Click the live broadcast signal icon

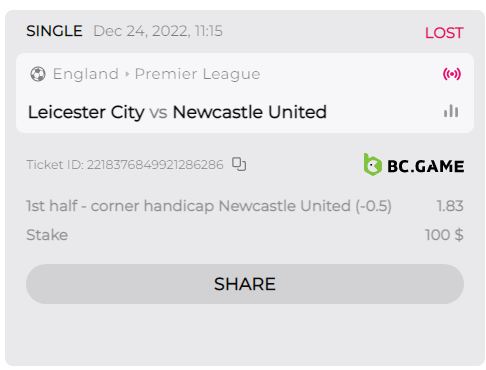tap(452, 74)
